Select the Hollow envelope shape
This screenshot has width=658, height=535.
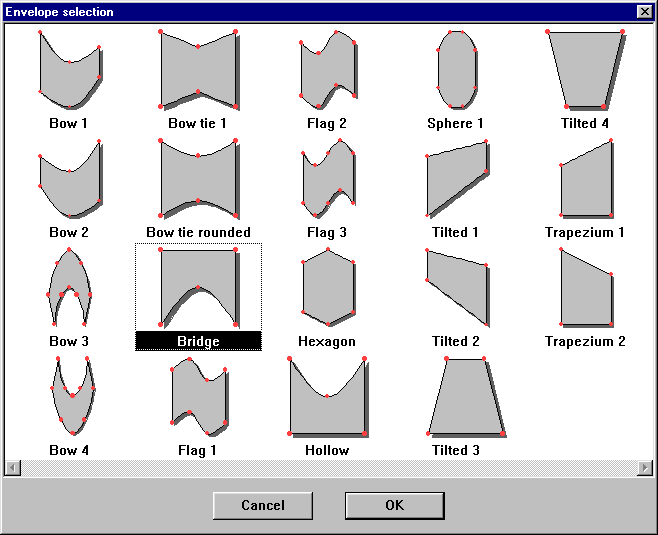click(327, 398)
